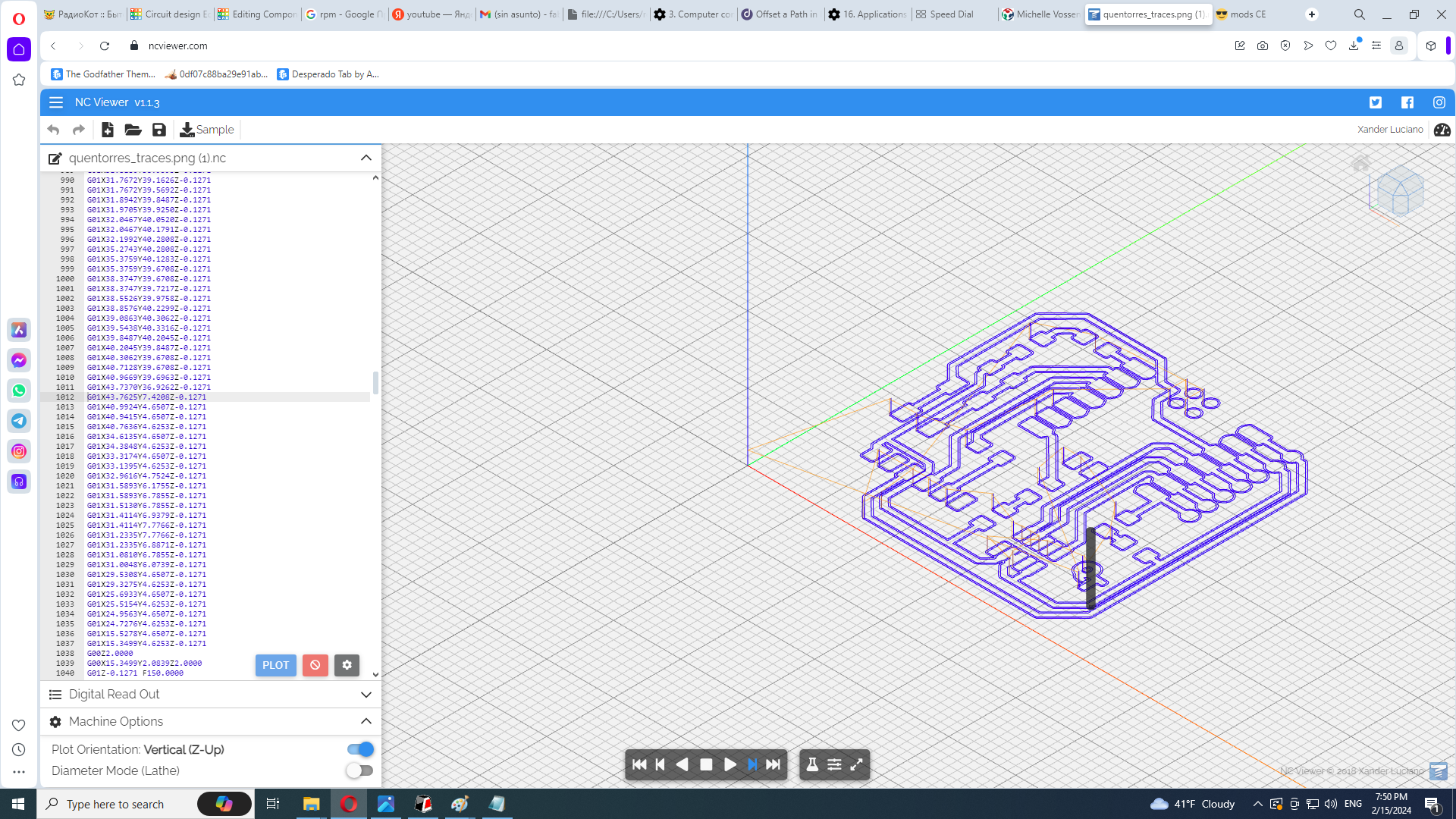1456x819 pixels.
Task: Switch to the Editing Compon browser tab
Action: [256, 14]
